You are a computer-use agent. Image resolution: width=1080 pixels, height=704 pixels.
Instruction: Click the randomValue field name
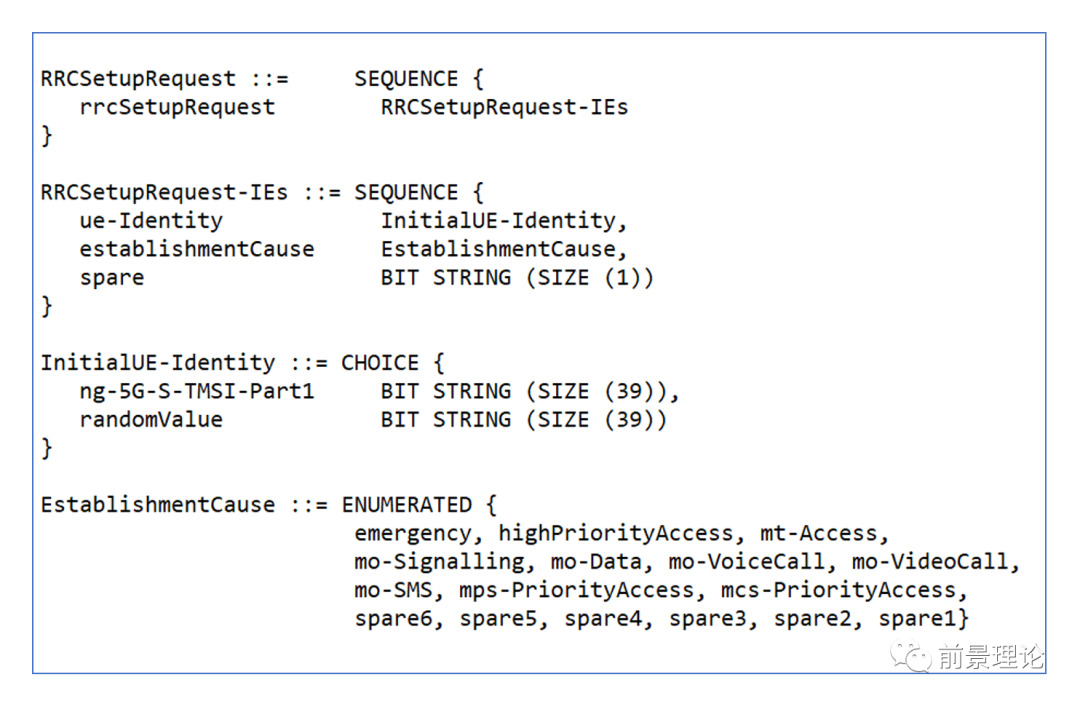151,420
